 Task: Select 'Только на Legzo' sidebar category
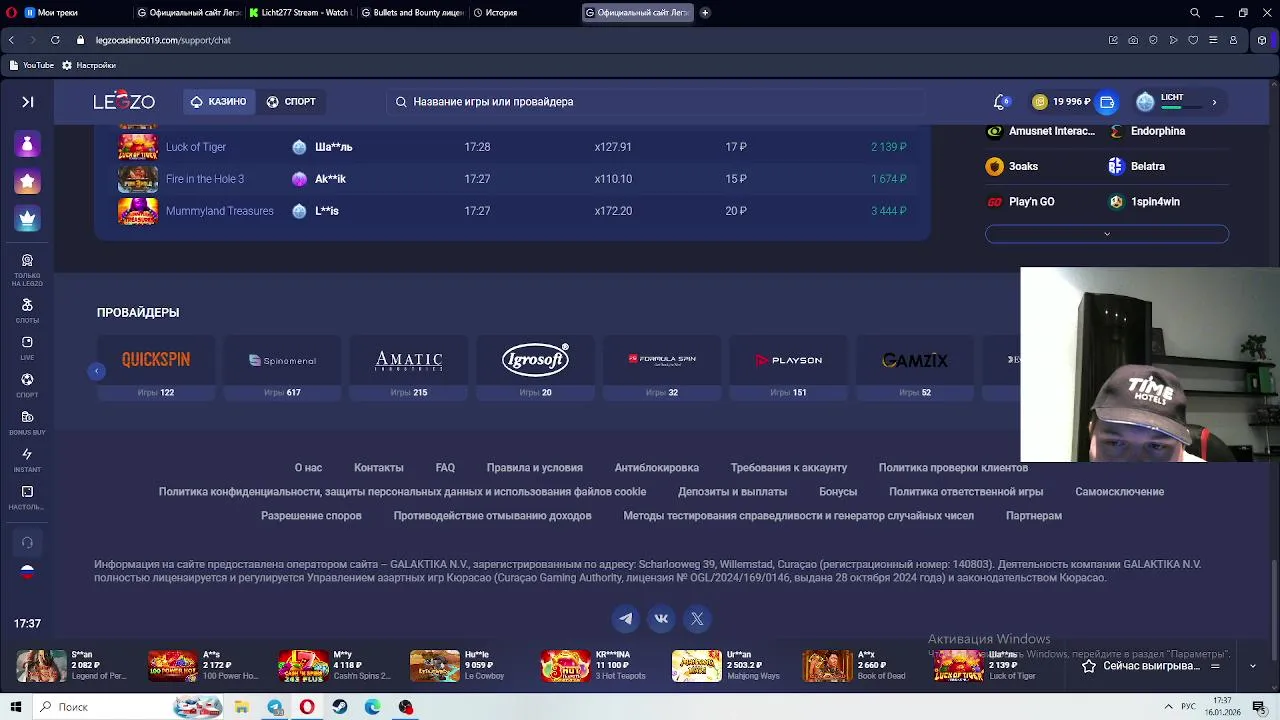(x=27, y=270)
